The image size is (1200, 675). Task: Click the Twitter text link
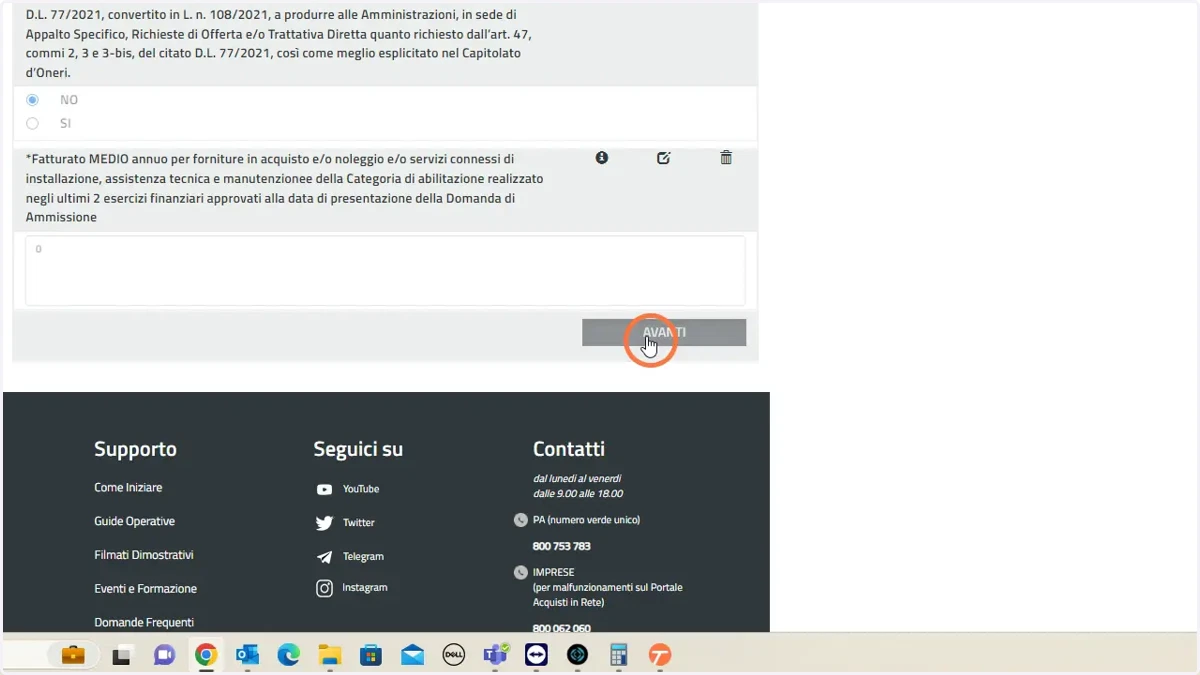point(359,523)
